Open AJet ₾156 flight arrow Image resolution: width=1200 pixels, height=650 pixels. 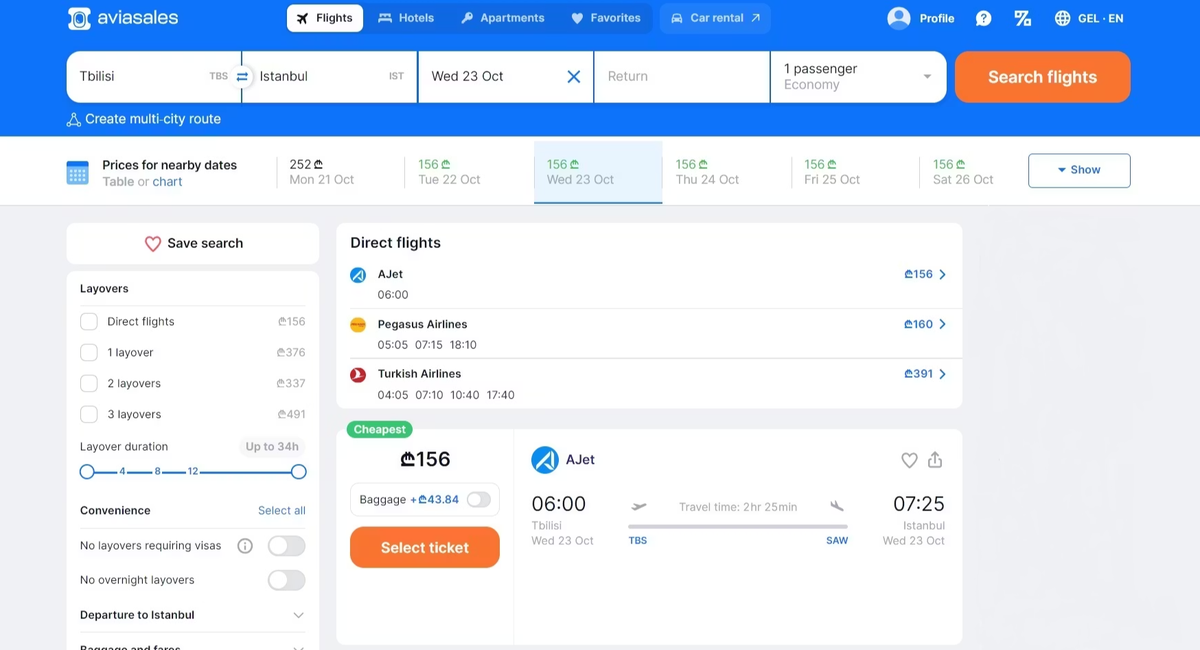click(942, 274)
